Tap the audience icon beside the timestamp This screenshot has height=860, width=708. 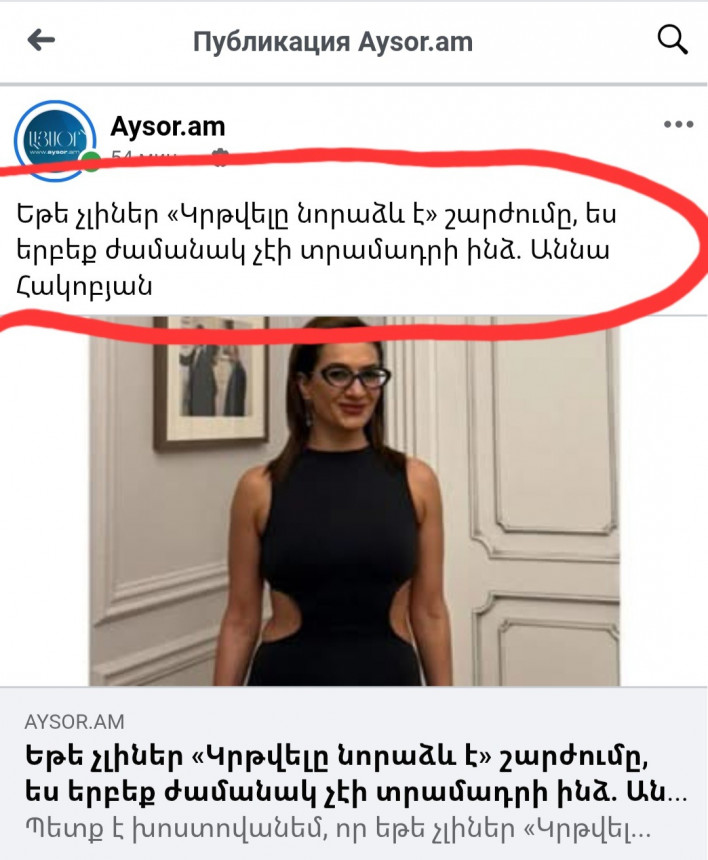(220, 157)
